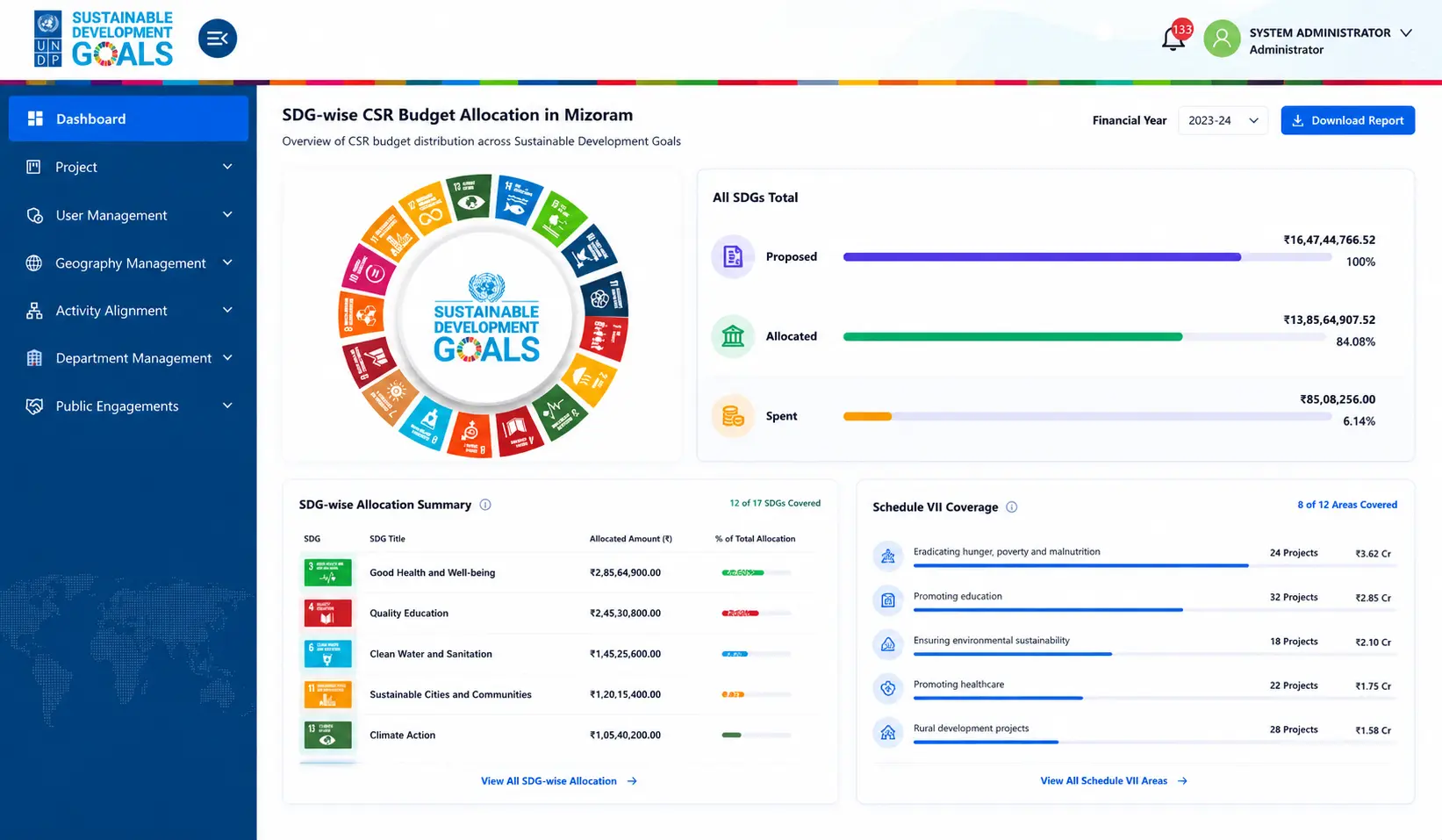Follow View All Schedule VII Areas link
The width and height of the screenshot is (1442, 840).
(x=1114, y=780)
